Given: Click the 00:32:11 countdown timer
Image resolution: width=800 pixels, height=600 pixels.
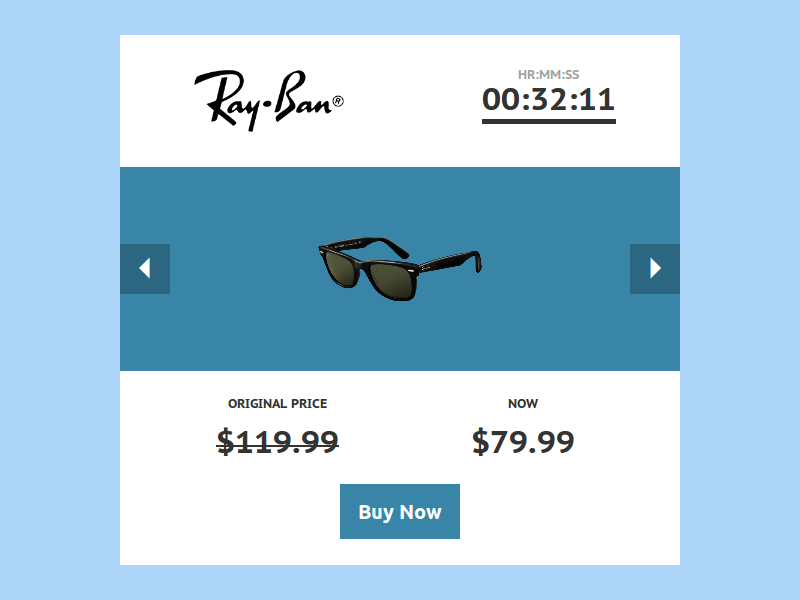Looking at the screenshot, I should click(548, 99).
